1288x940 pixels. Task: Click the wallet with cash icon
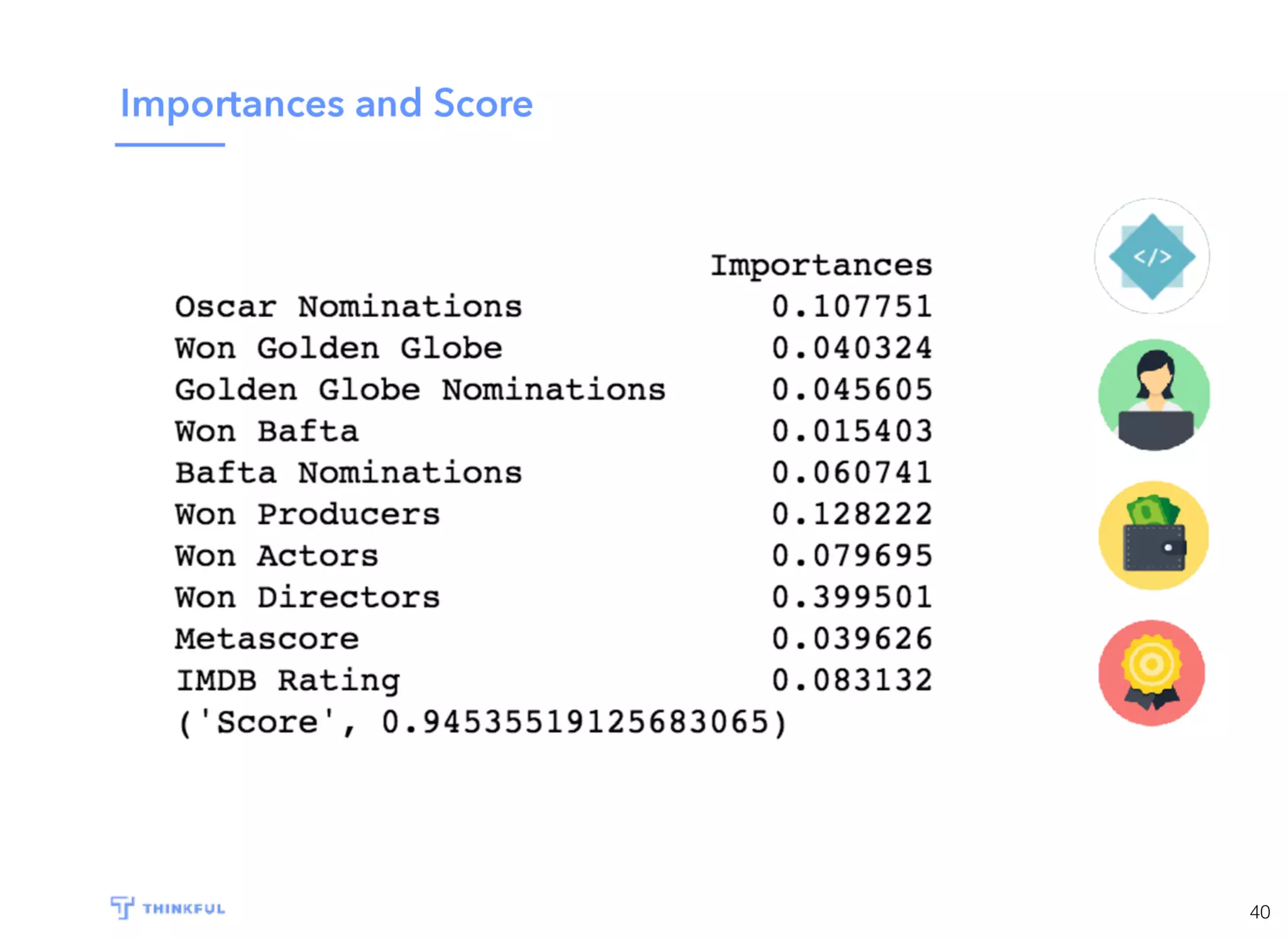(1153, 535)
